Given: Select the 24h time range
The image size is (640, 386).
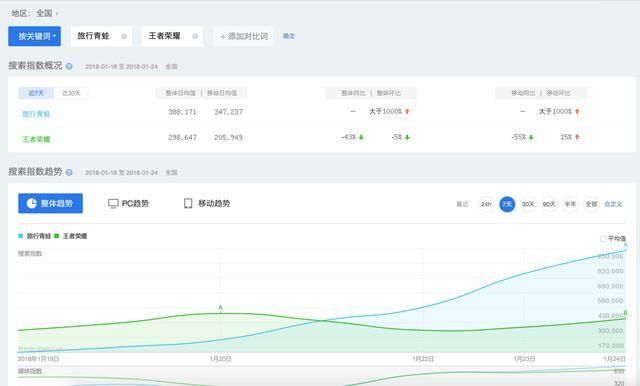Looking at the screenshot, I should coord(486,204).
